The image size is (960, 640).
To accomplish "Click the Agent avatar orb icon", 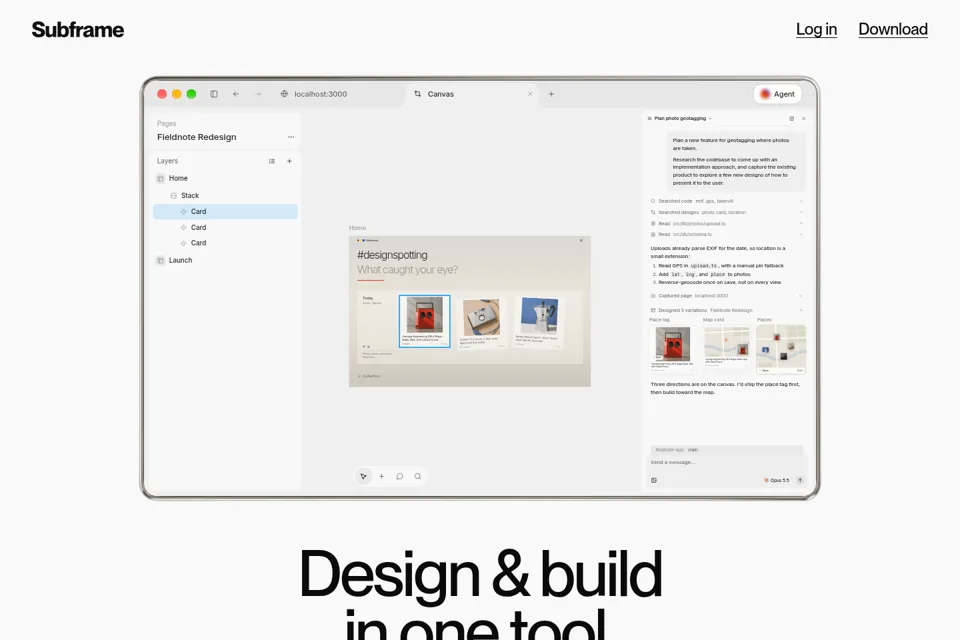I will (765, 94).
